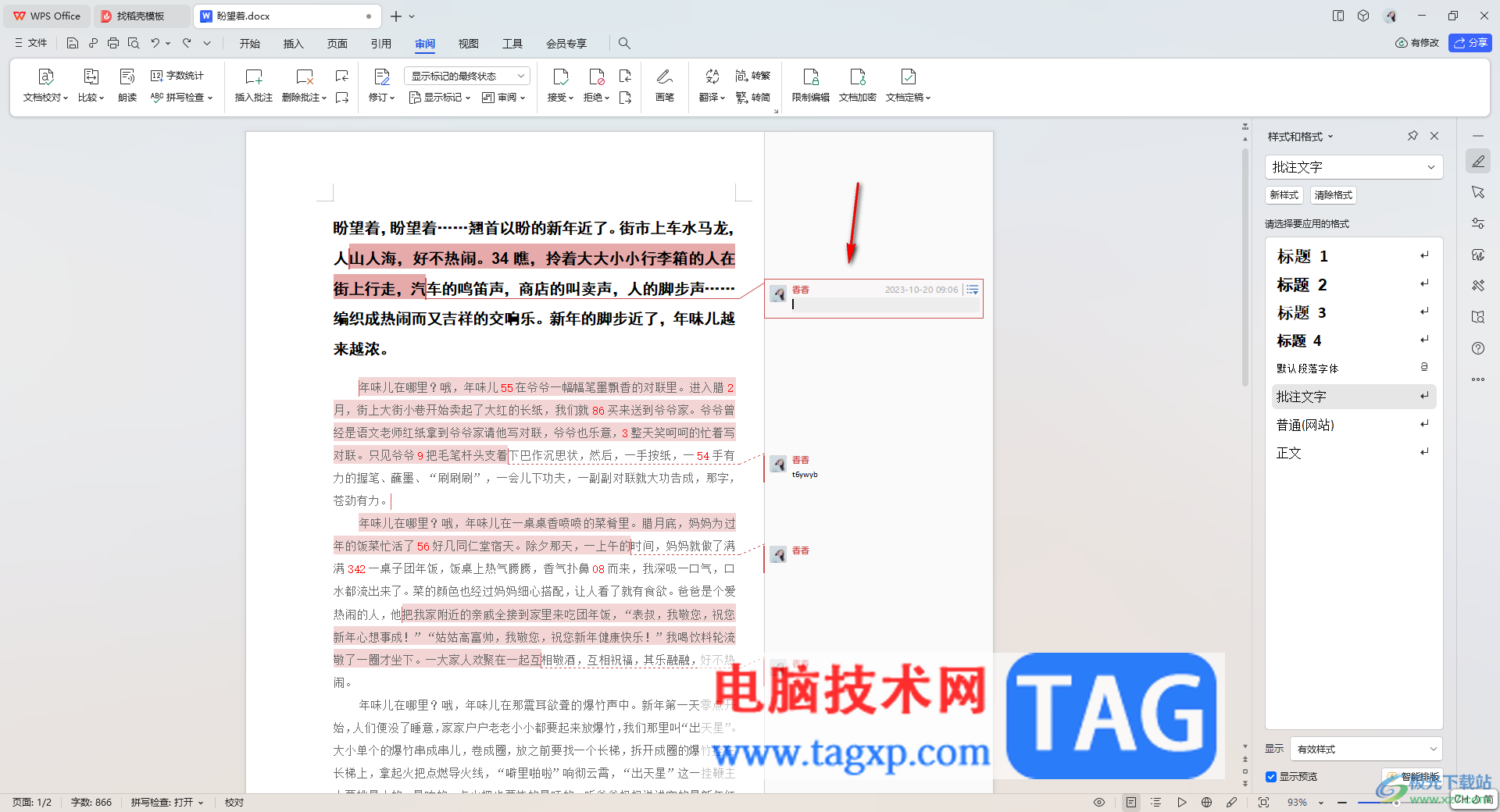Open 显示标记的最终状态 dropdown

click(467, 76)
